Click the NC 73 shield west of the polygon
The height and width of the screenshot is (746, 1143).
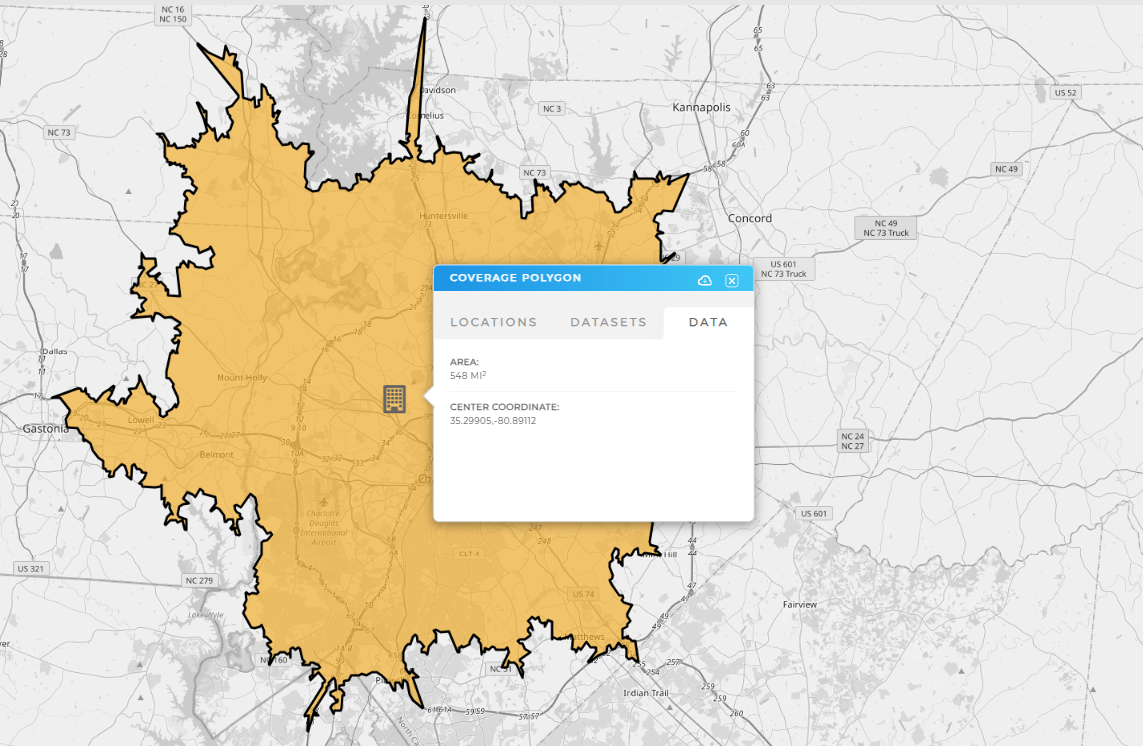(x=59, y=133)
